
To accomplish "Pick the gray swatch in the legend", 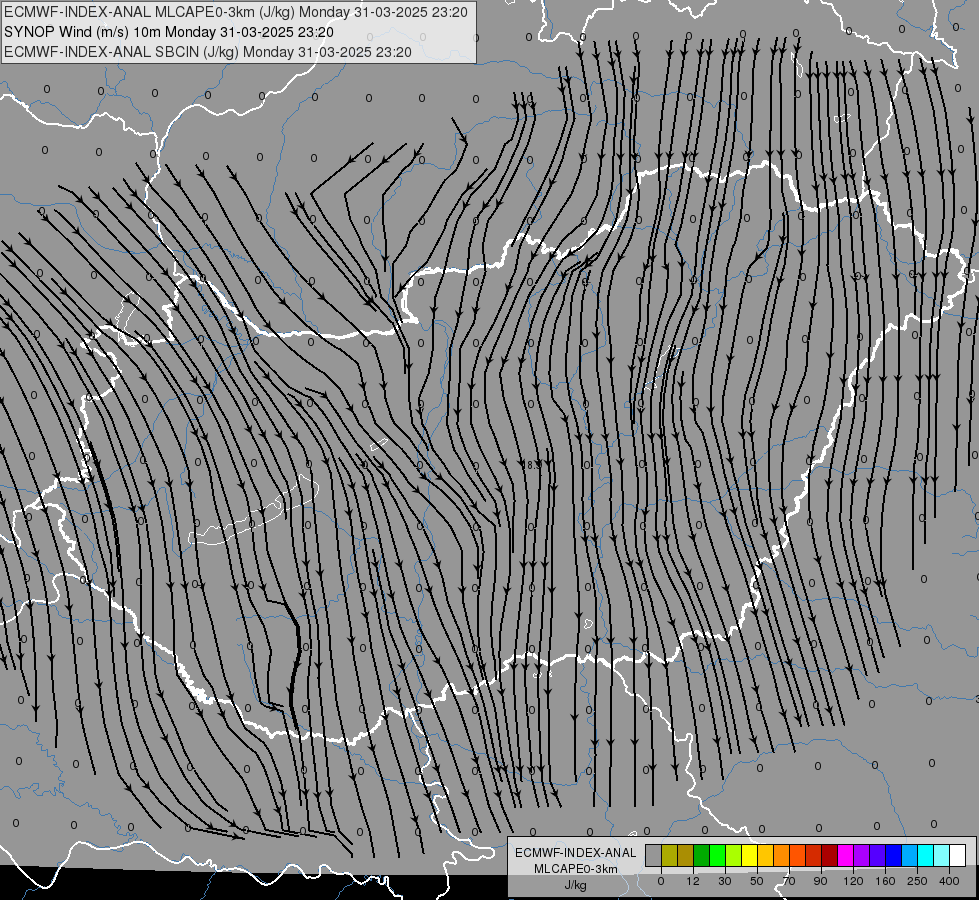I will (653, 855).
